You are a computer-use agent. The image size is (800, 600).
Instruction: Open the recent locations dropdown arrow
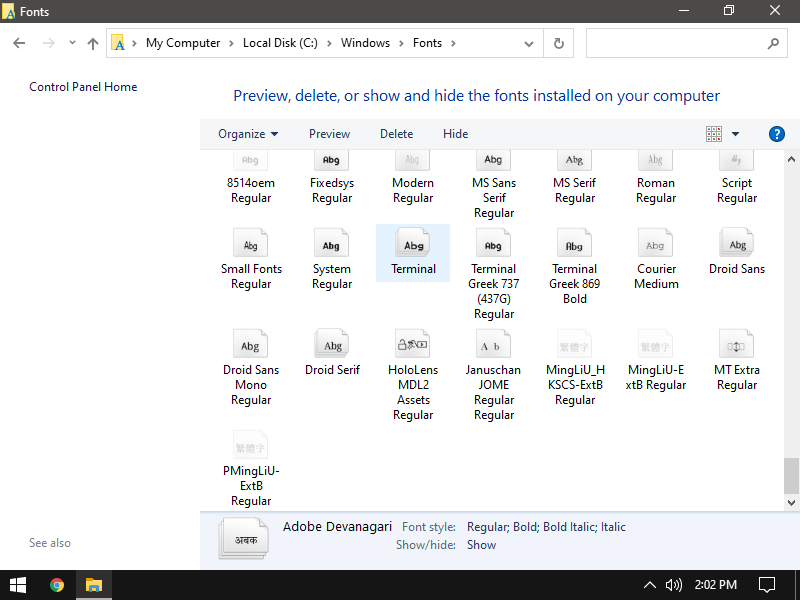click(x=72, y=43)
